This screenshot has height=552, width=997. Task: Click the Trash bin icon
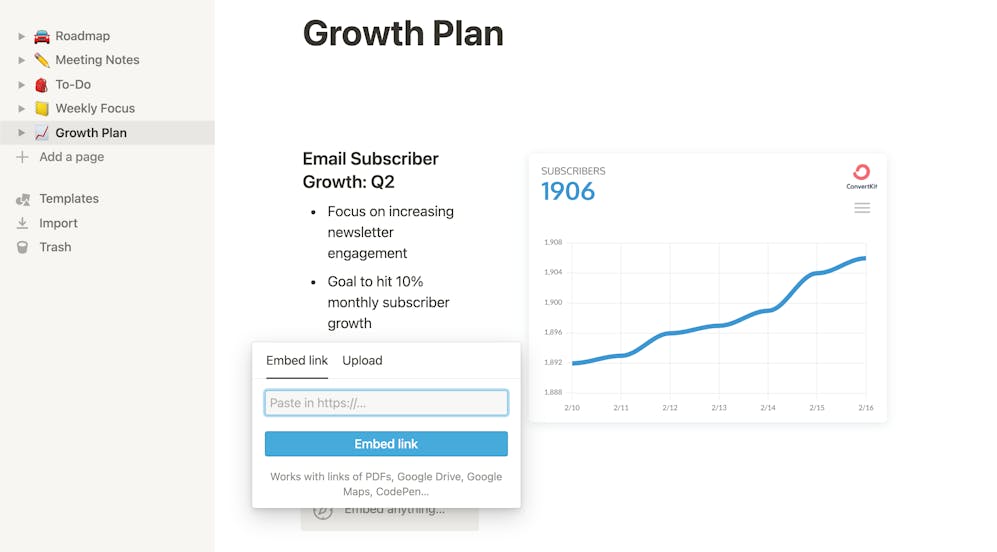click(x=23, y=247)
